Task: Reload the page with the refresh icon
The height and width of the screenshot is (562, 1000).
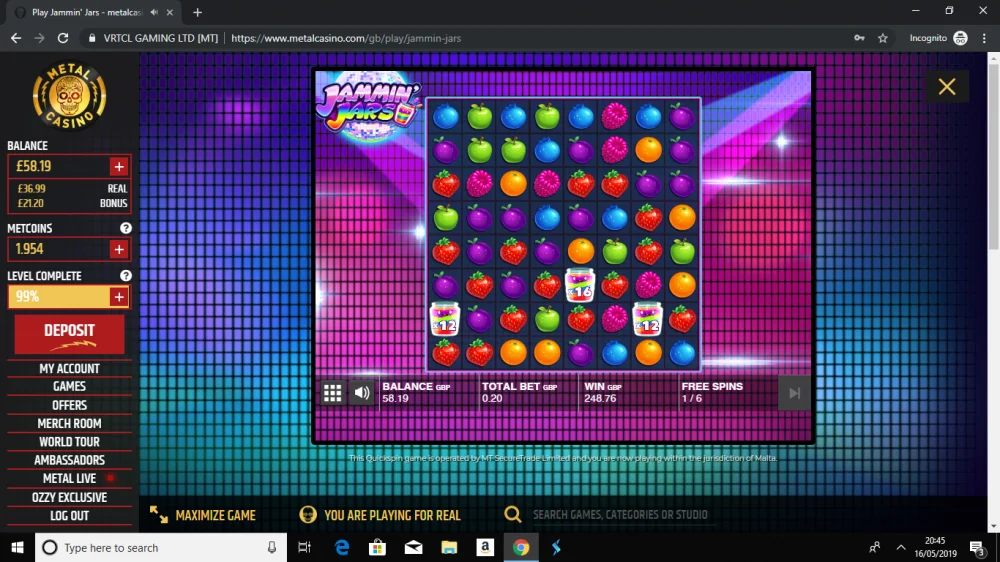Action: coord(62,38)
